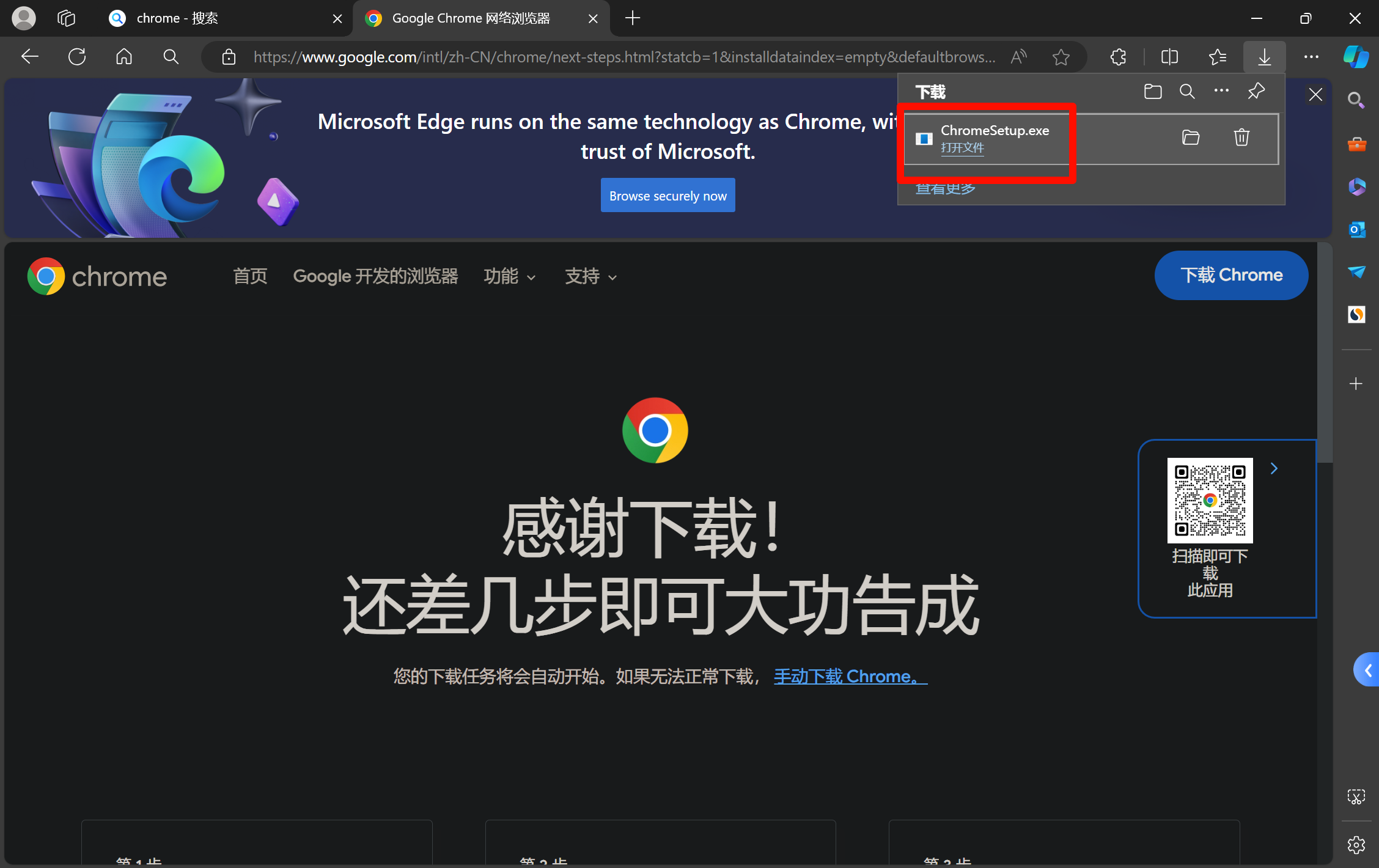Pin the downloads panel
This screenshot has height=868, width=1379.
click(1256, 92)
